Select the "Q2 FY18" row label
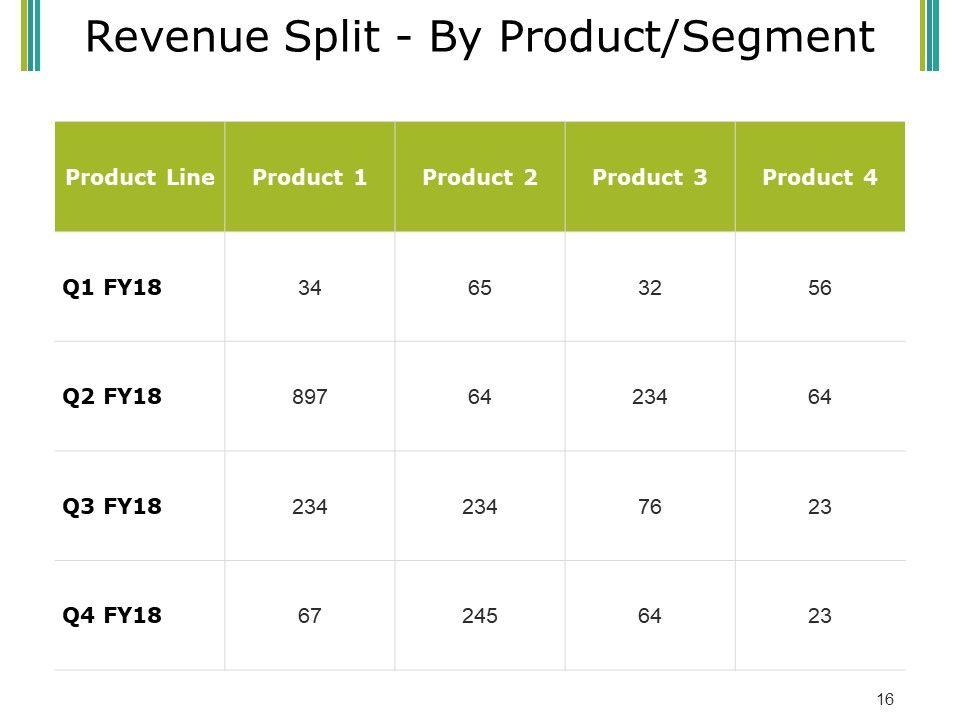The width and height of the screenshot is (960, 720). coord(111,397)
